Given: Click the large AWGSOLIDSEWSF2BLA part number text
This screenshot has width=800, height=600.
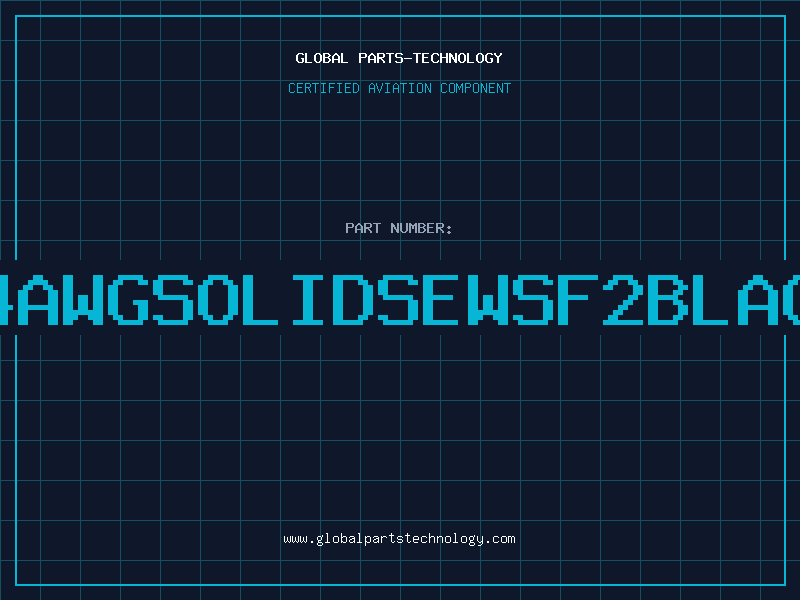Looking at the screenshot, I should (400, 300).
